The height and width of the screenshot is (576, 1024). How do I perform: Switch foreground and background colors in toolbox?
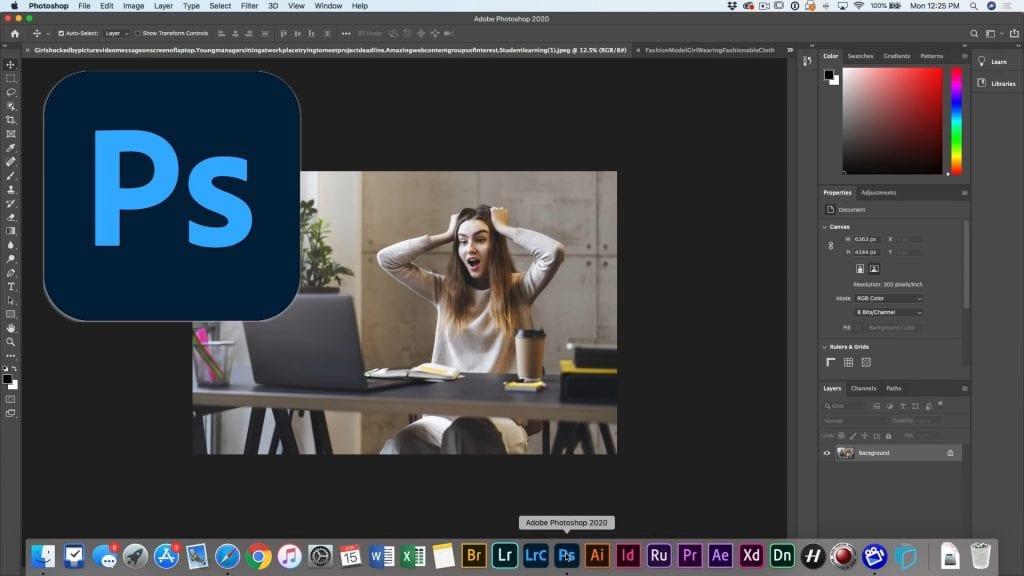click(14, 369)
